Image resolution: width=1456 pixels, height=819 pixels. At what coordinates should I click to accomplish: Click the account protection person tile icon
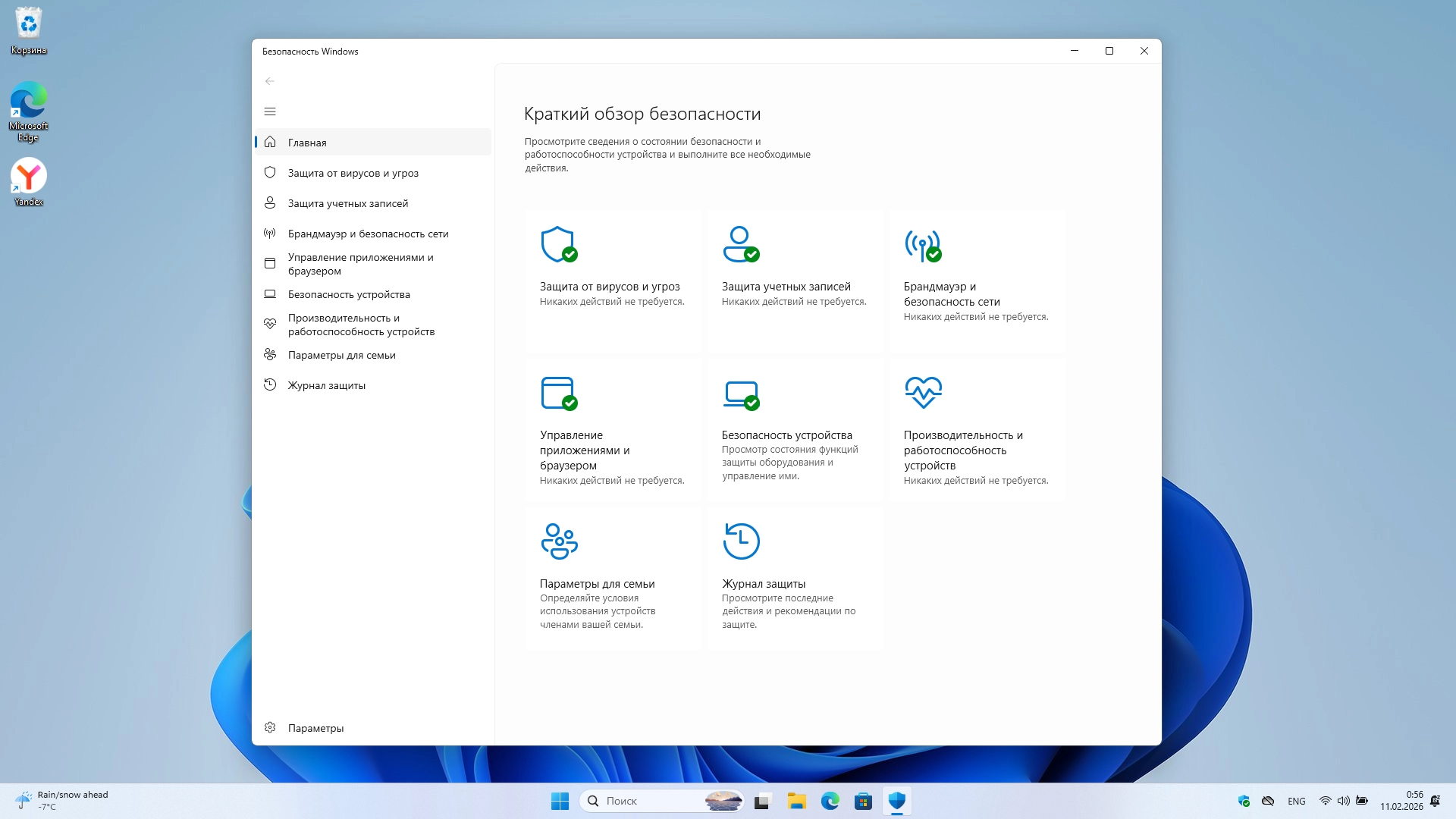tap(740, 244)
